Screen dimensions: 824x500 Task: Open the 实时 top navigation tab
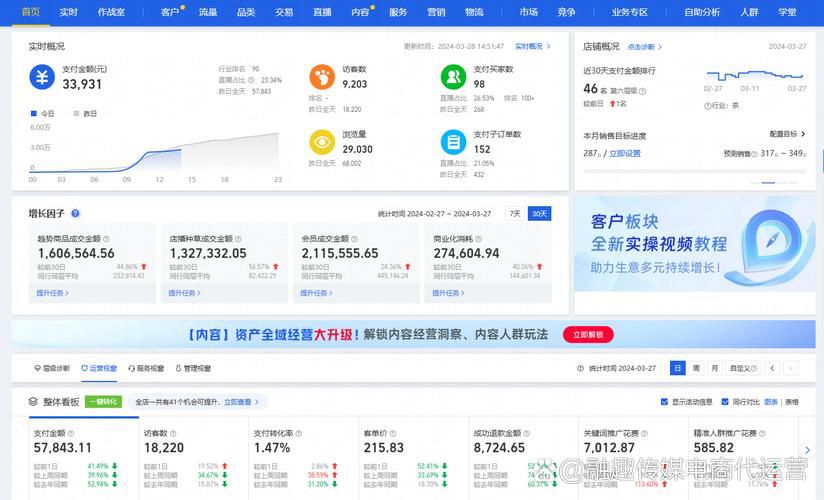68,12
